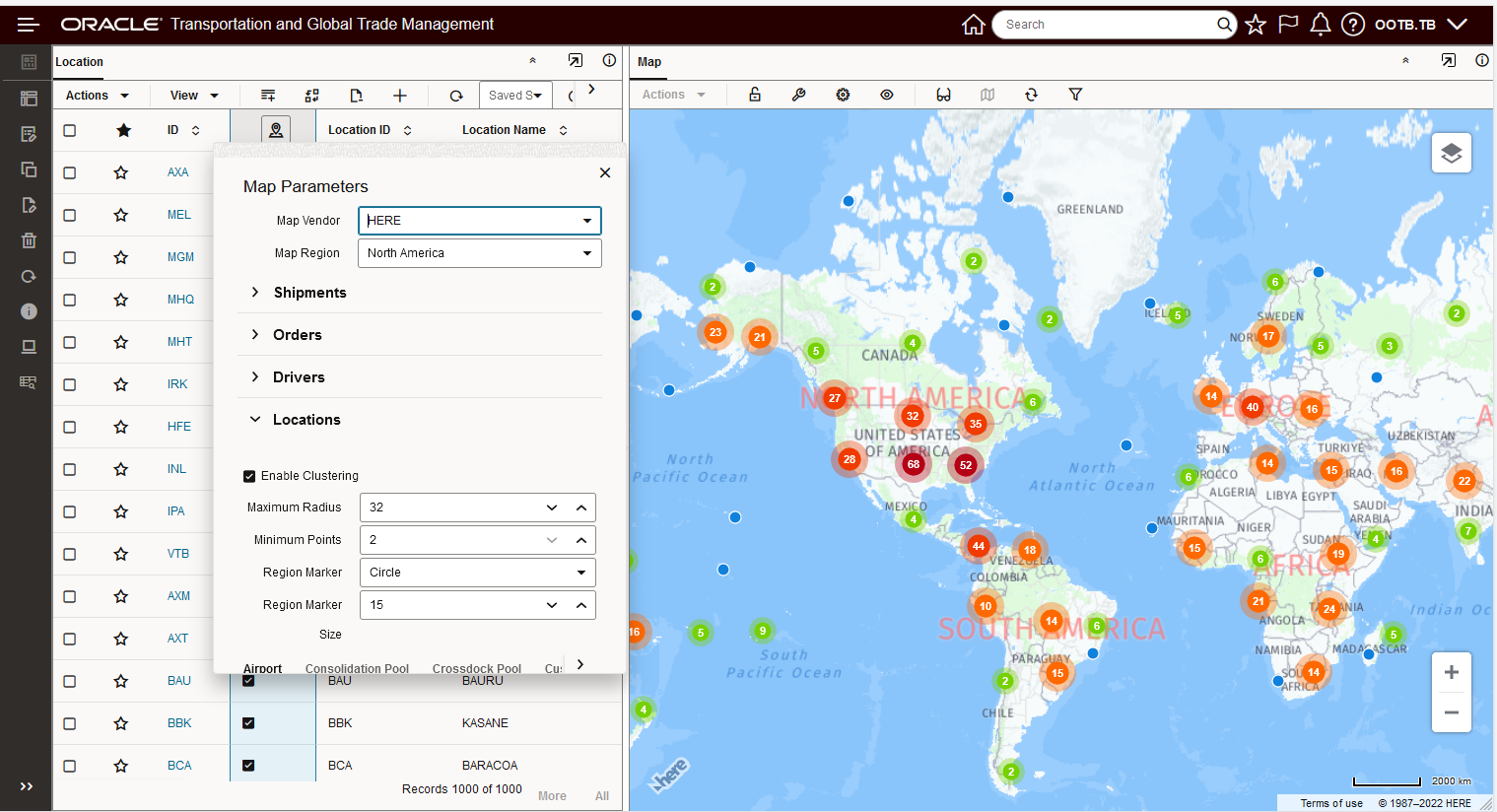This screenshot has width=1497, height=812.
Task: Click the add new location plus icon
Action: pyautogui.click(x=400, y=96)
